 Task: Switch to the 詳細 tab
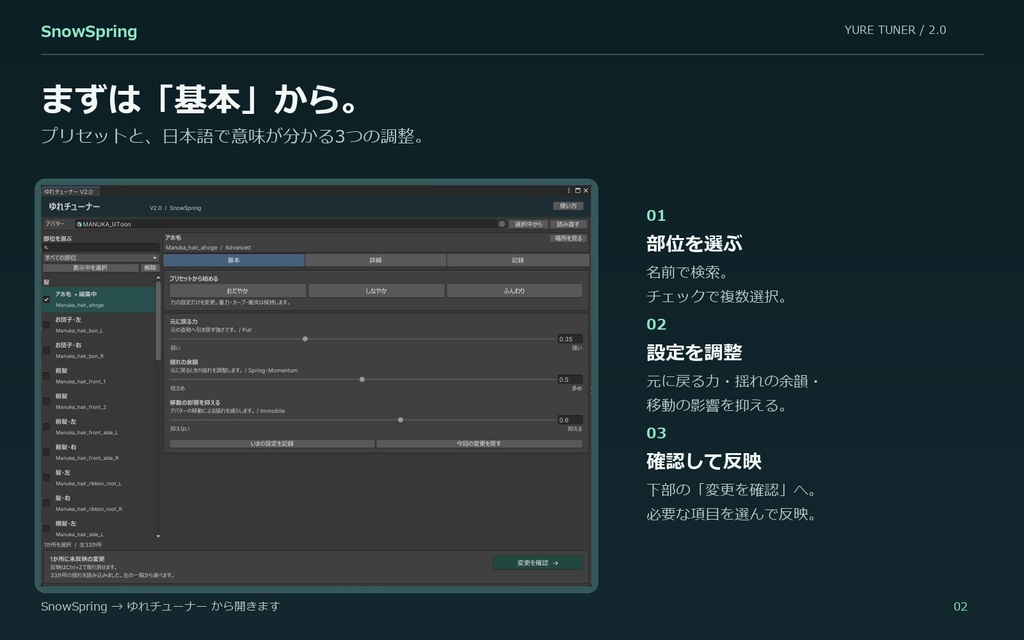tap(376, 260)
